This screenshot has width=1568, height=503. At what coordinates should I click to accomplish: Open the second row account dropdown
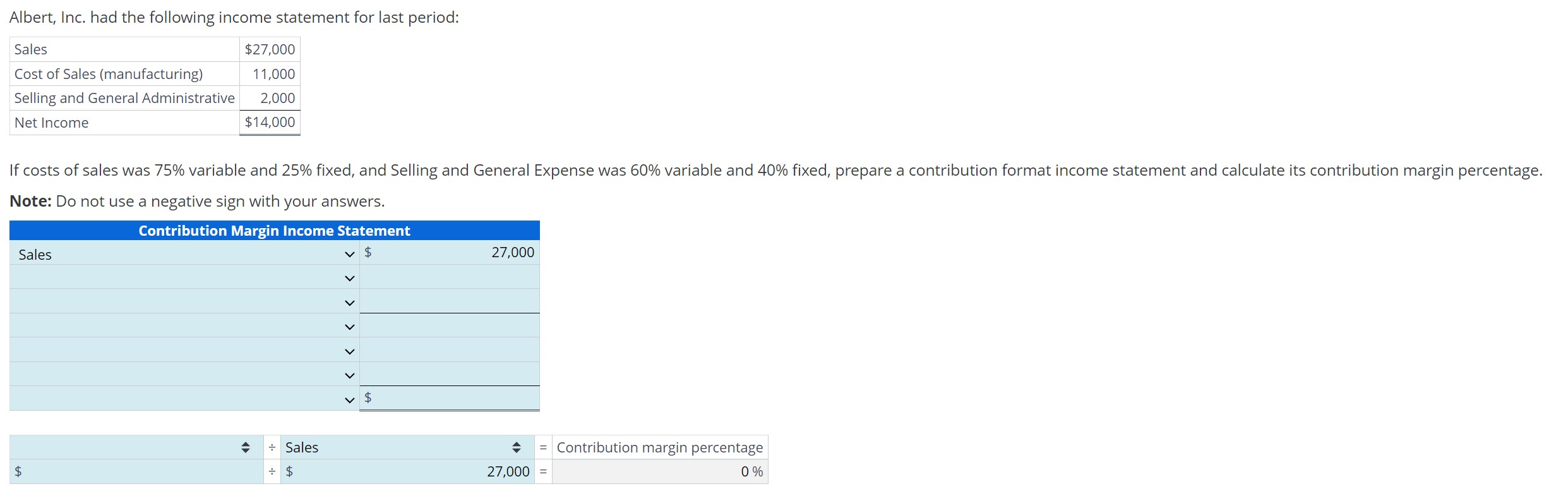coord(349,277)
